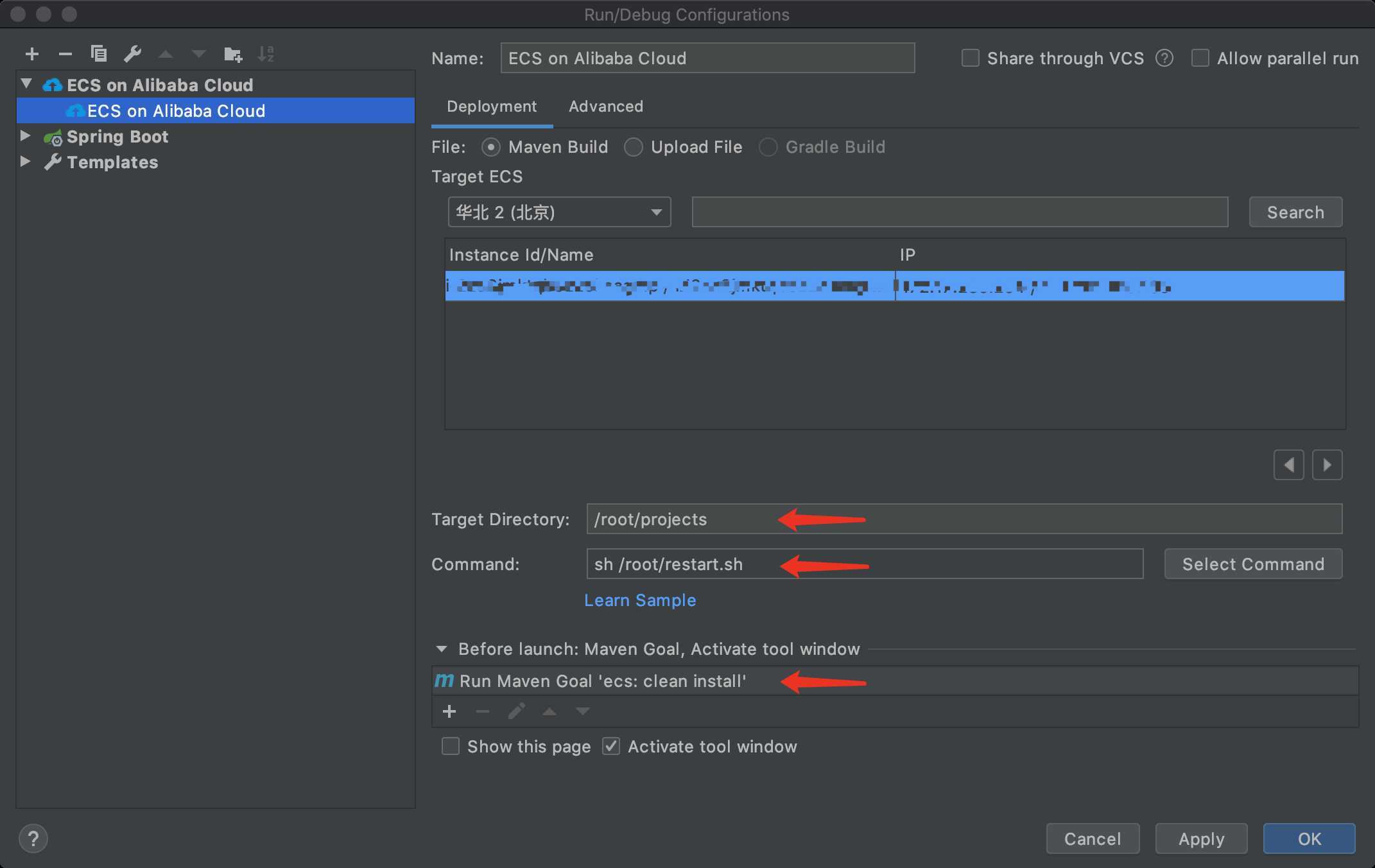Remove selected configuration with minus icon
The height and width of the screenshot is (868, 1375).
pos(65,55)
